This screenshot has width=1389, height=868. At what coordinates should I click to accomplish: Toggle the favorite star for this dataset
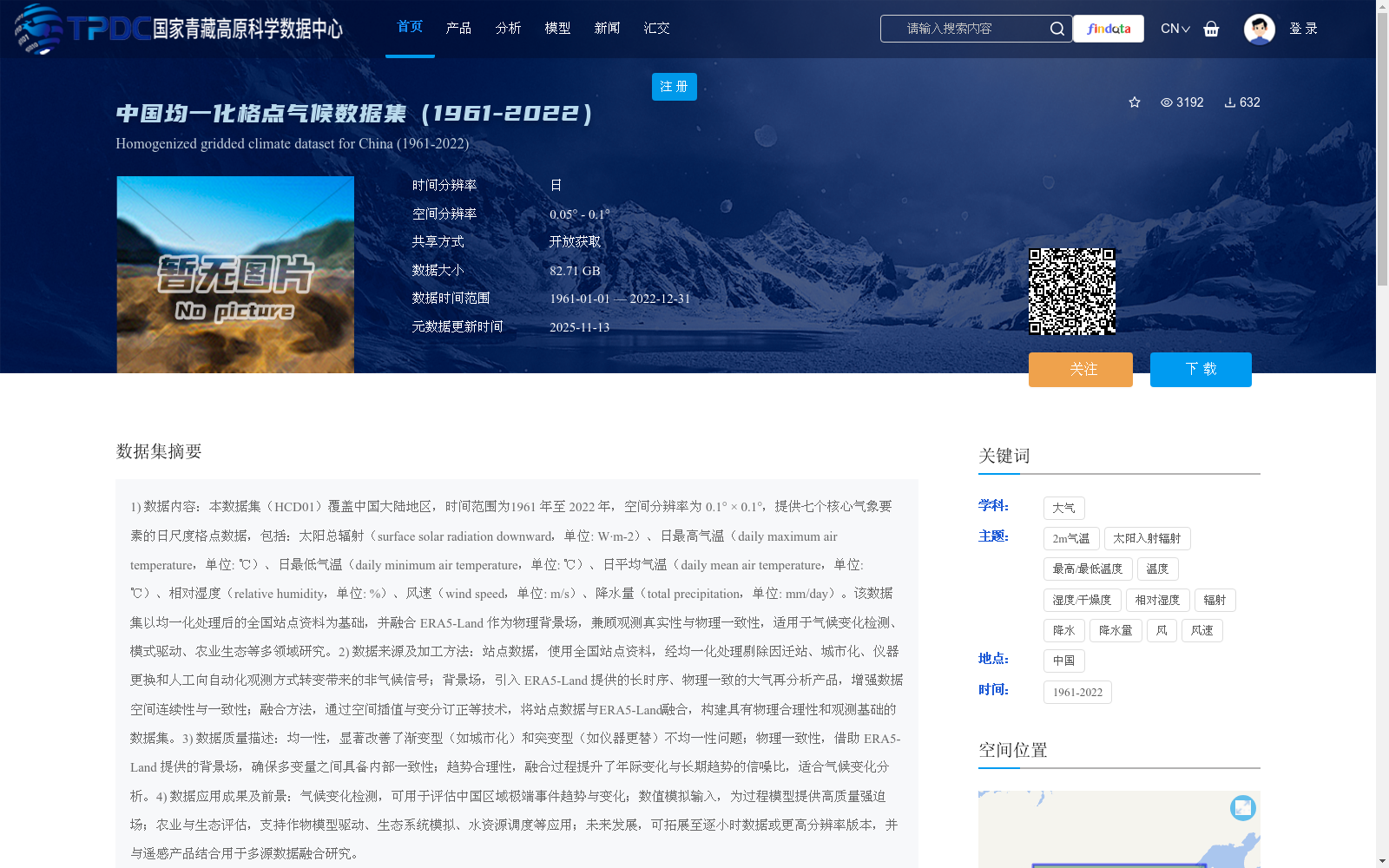1135,102
